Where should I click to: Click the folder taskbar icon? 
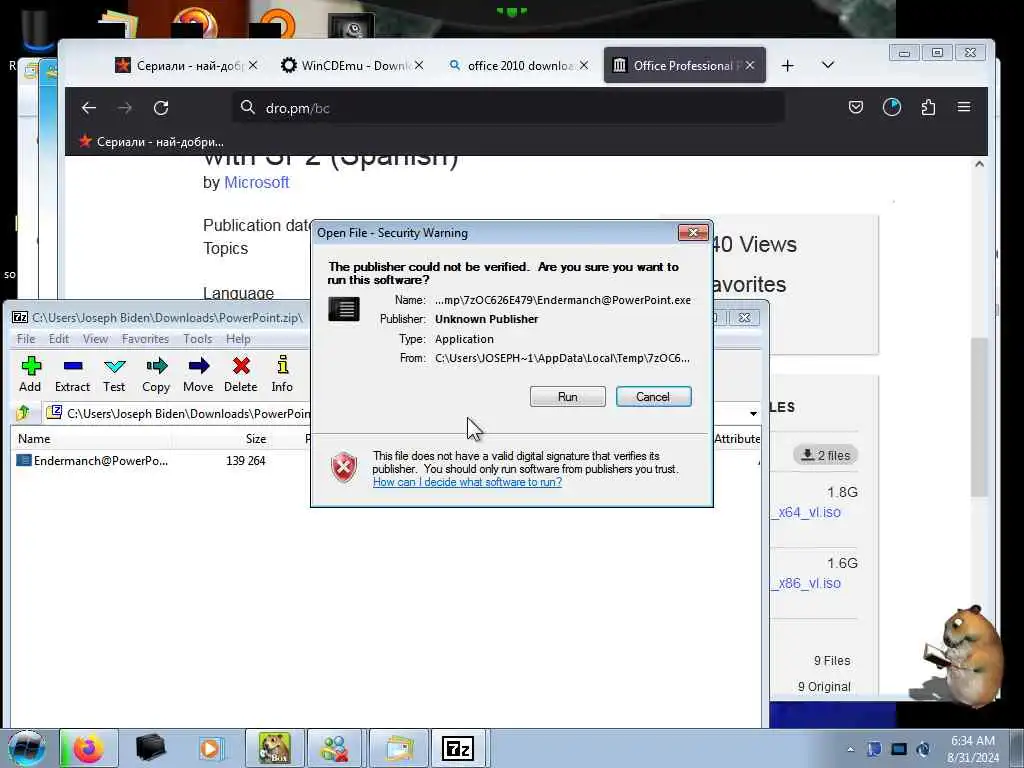399,748
